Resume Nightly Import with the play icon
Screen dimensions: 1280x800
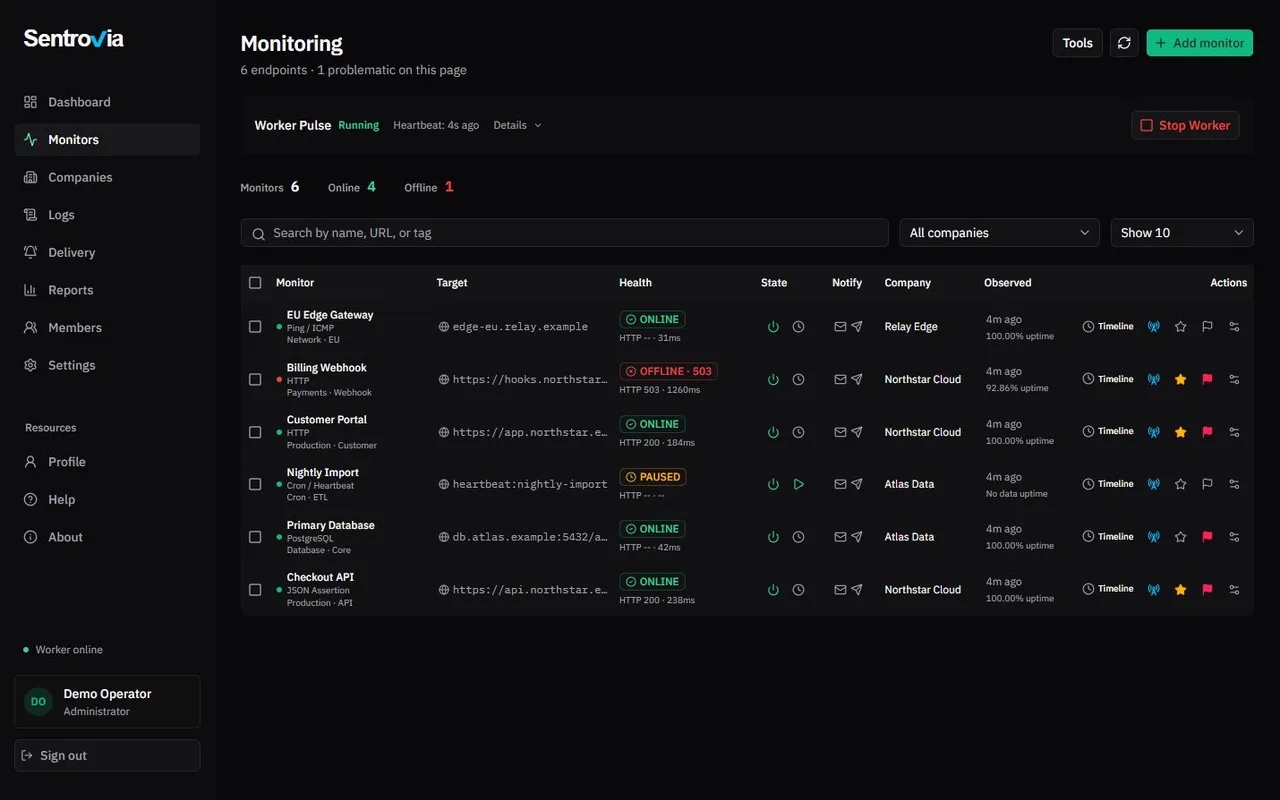click(798, 484)
